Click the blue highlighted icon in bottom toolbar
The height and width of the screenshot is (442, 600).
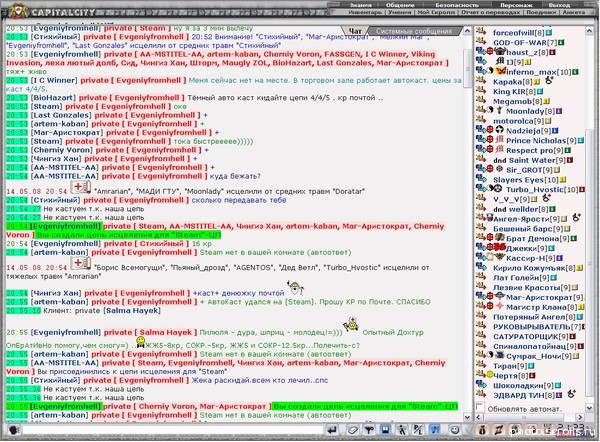[435, 430]
